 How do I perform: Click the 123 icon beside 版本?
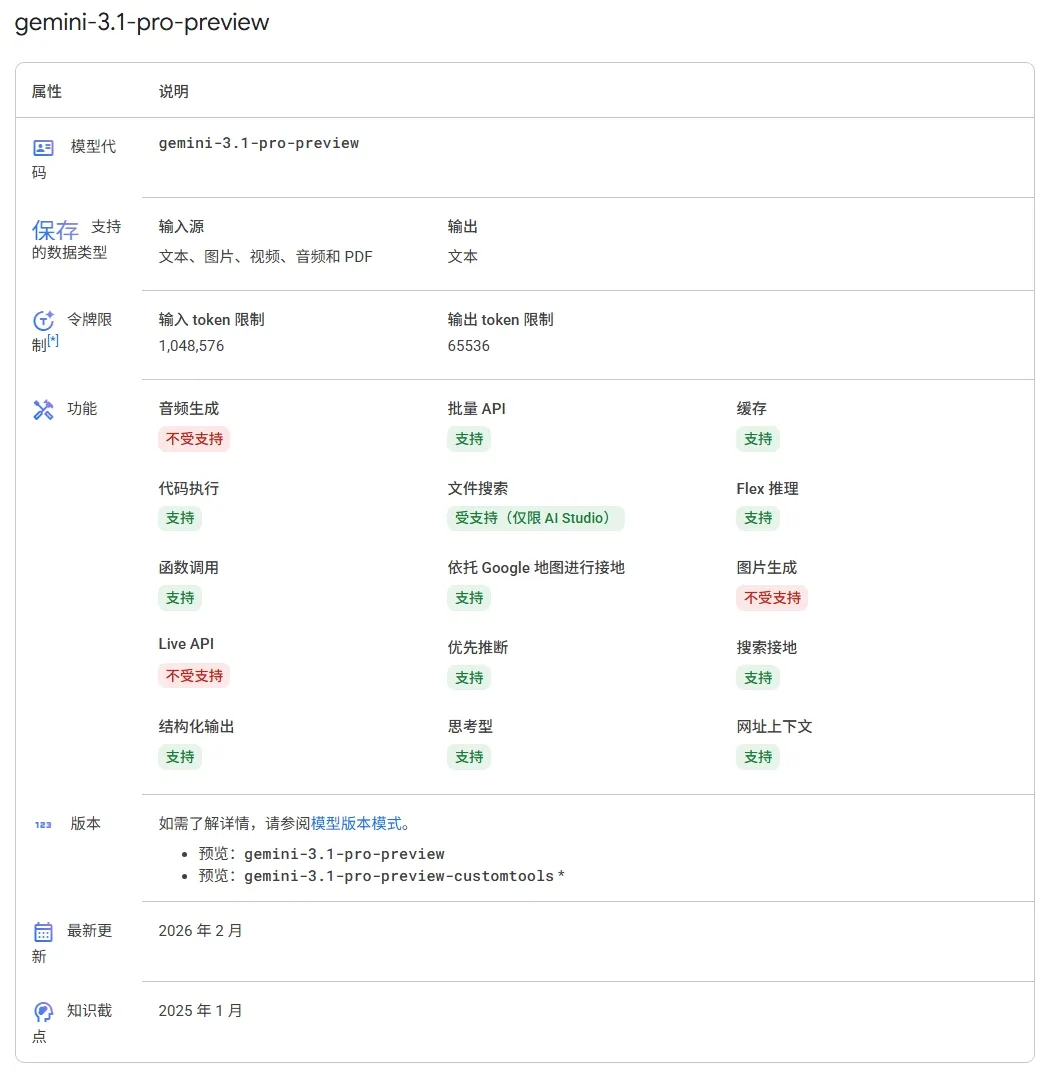coord(42,824)
